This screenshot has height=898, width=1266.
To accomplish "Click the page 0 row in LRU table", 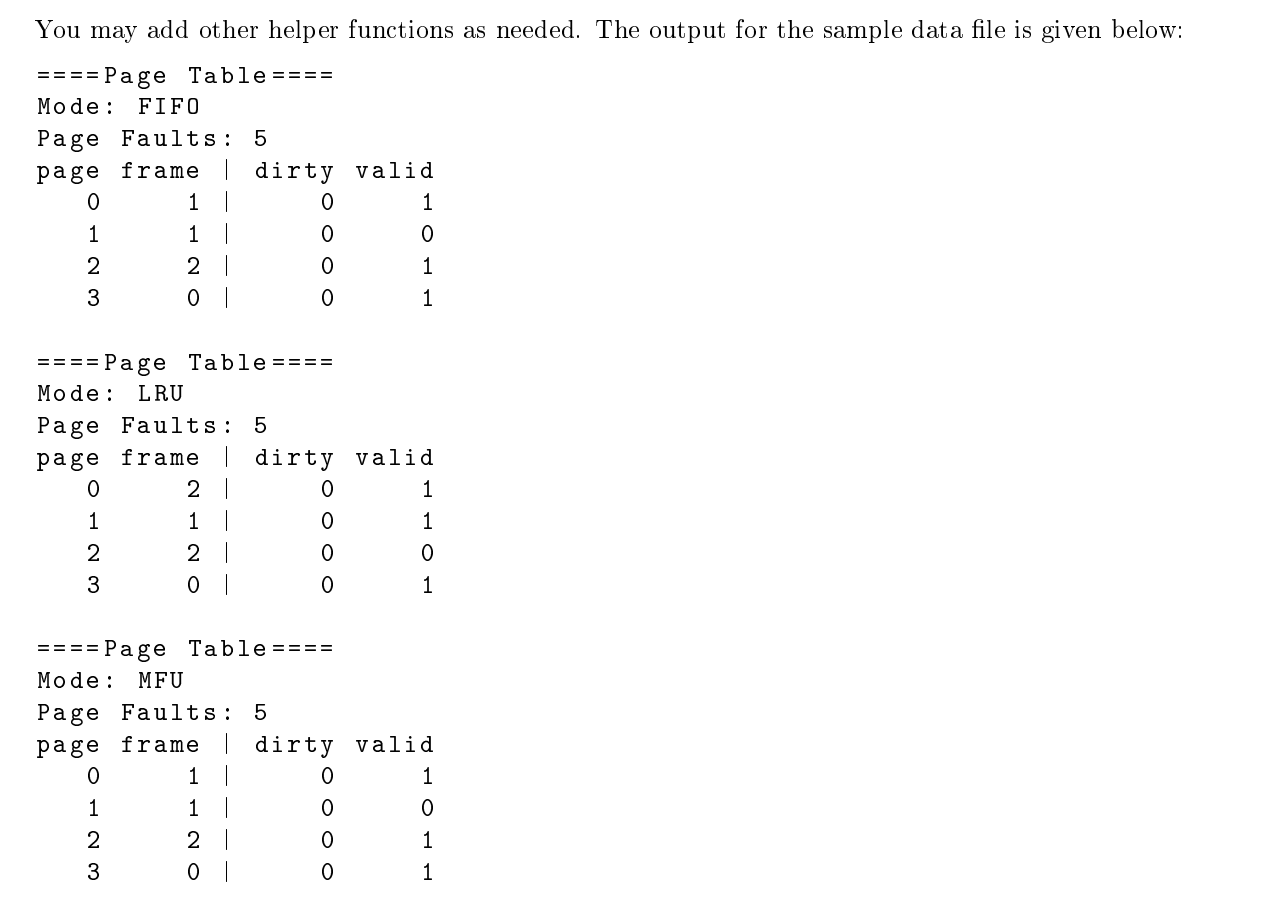I will (x=260, y=490).
